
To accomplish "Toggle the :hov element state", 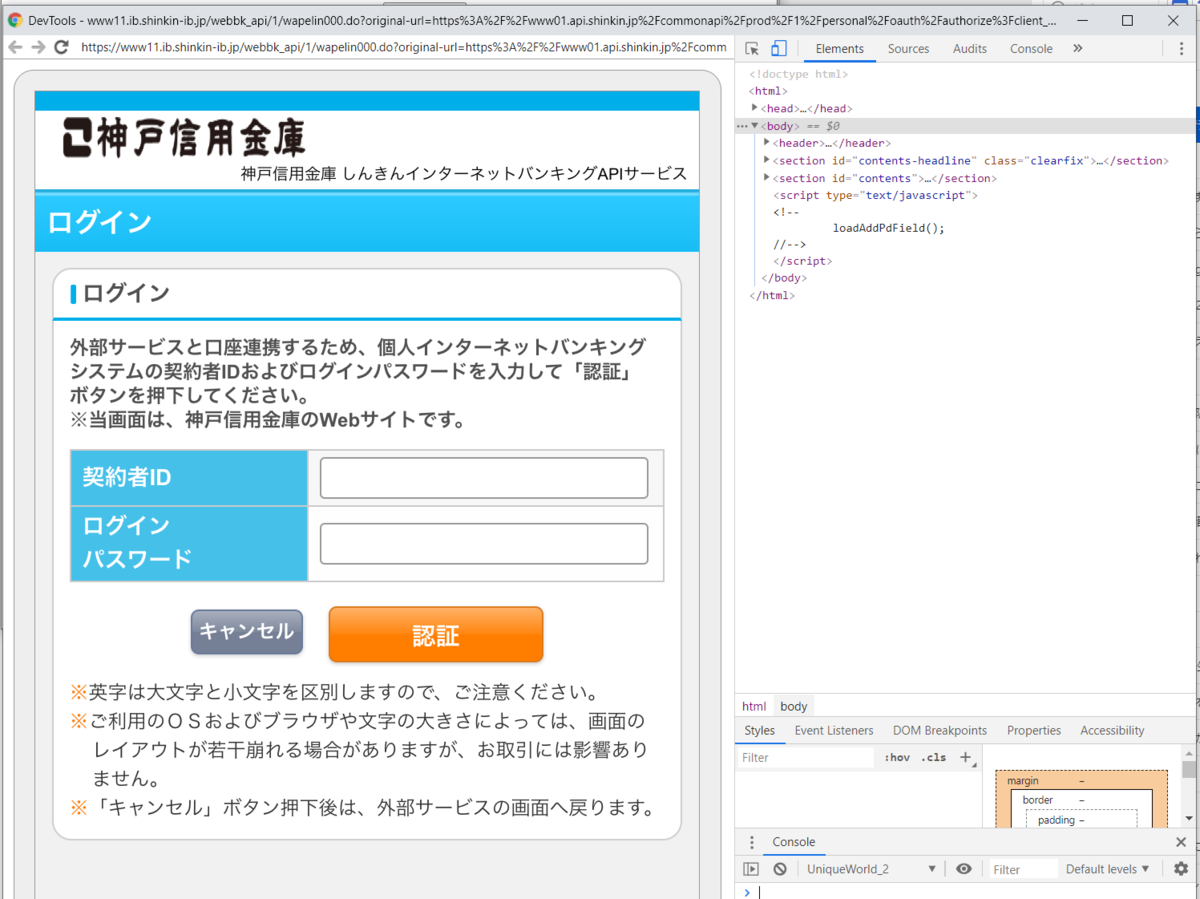I will tap(897, 757).
